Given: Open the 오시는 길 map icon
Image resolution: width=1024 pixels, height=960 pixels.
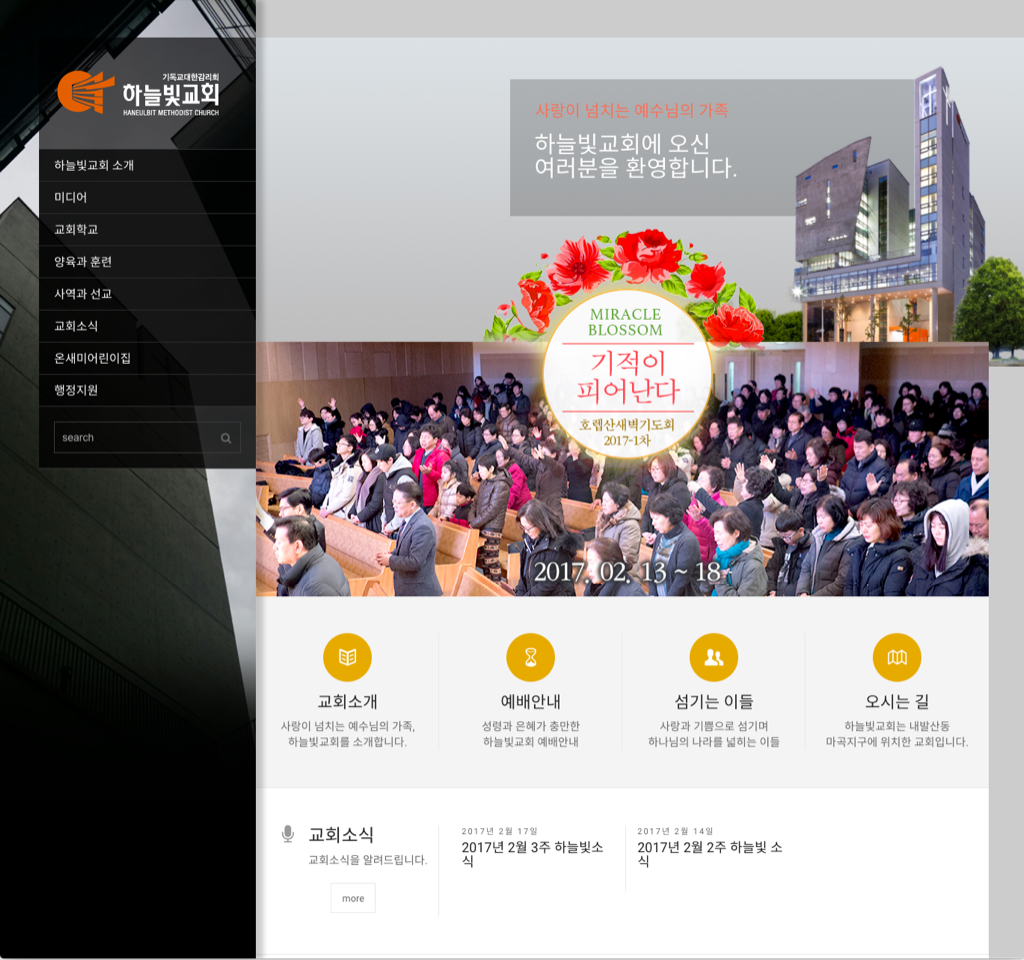Looking at the screenshot, I should 897,657.
